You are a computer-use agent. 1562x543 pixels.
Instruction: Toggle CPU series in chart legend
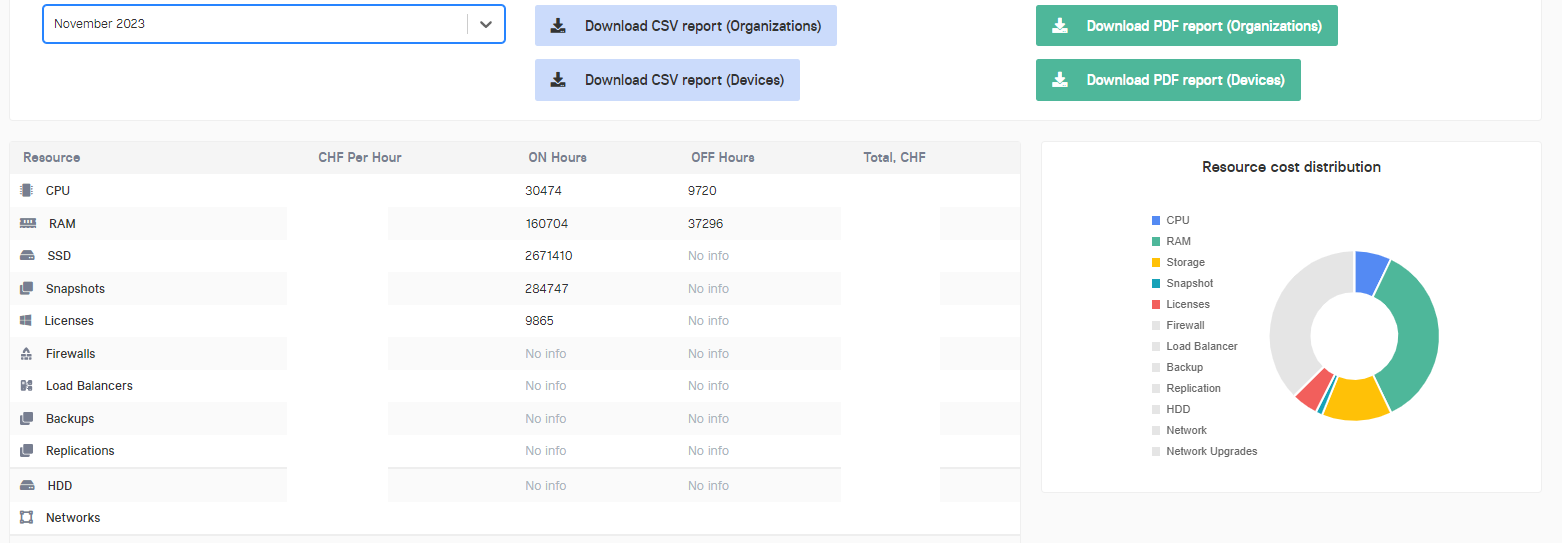coord(1177,220)
